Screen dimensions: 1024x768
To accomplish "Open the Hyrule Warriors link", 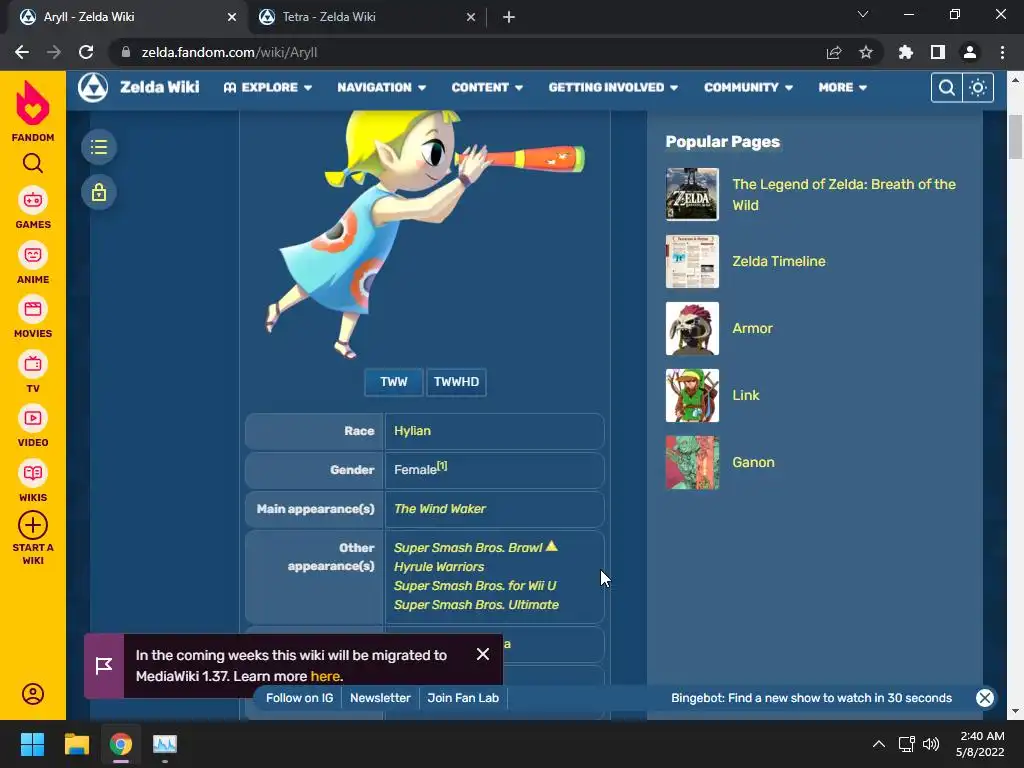I will pyautogui.click(x=439, y=567).
